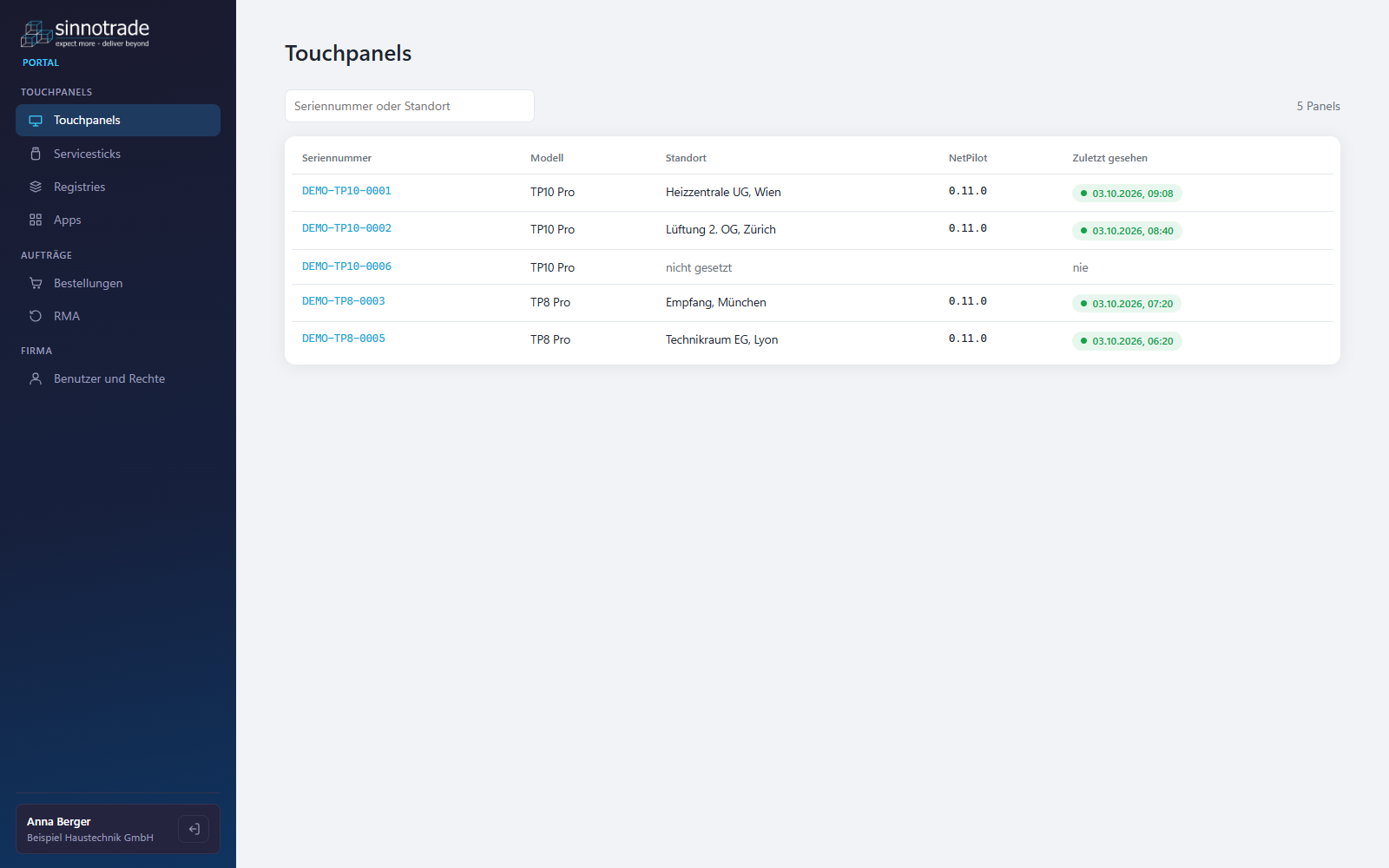Click the status badge 03.10.2026, 08:40
The width and height of the screenshot is (1389, 868).
(1127, 231)
